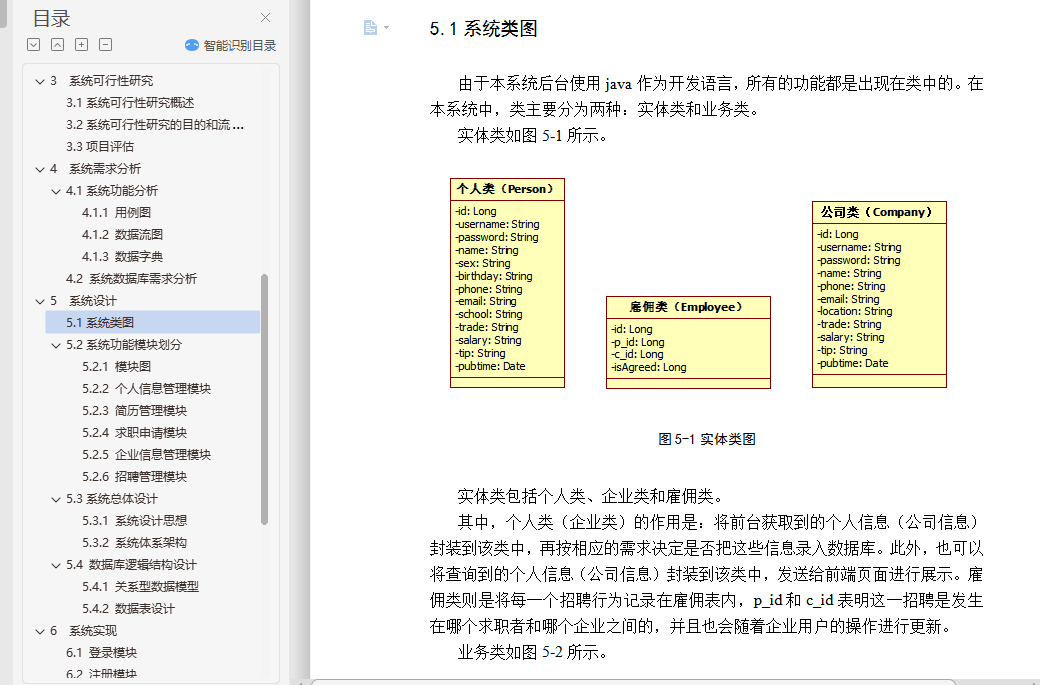Collapse section 5.4 数据库逻辑结构设计
Viewport: 1040px width, 685px height.
click(56, 566)
